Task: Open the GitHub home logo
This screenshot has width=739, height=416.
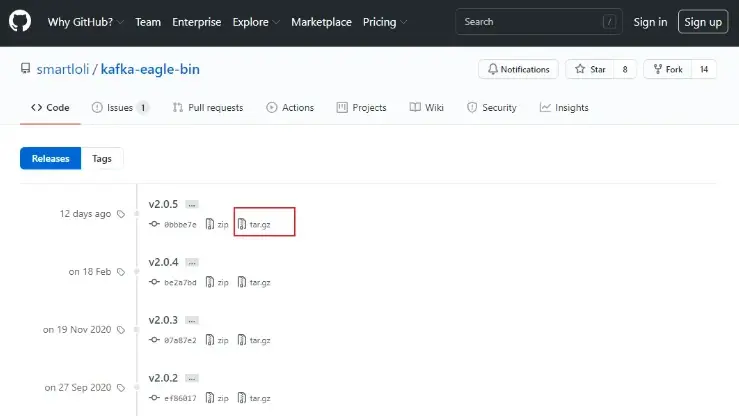Action: [20, 22]
